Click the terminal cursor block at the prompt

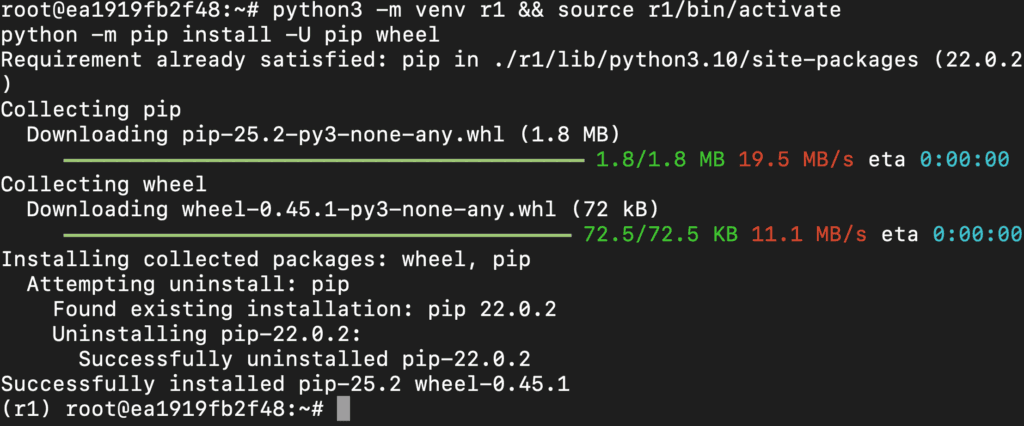(344, 410)
